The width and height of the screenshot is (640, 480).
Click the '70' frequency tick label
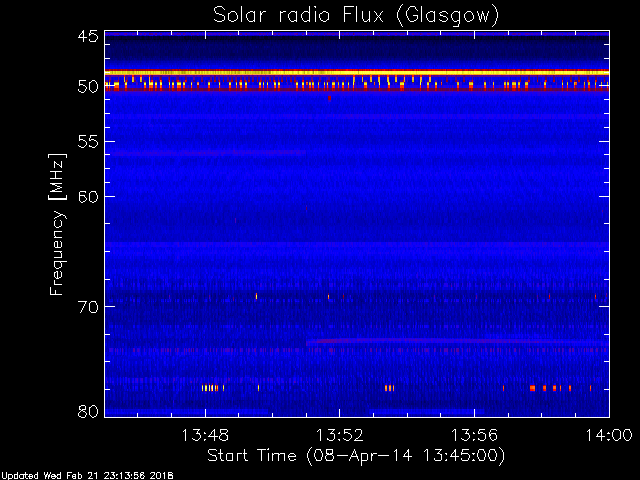coord(88,307)
